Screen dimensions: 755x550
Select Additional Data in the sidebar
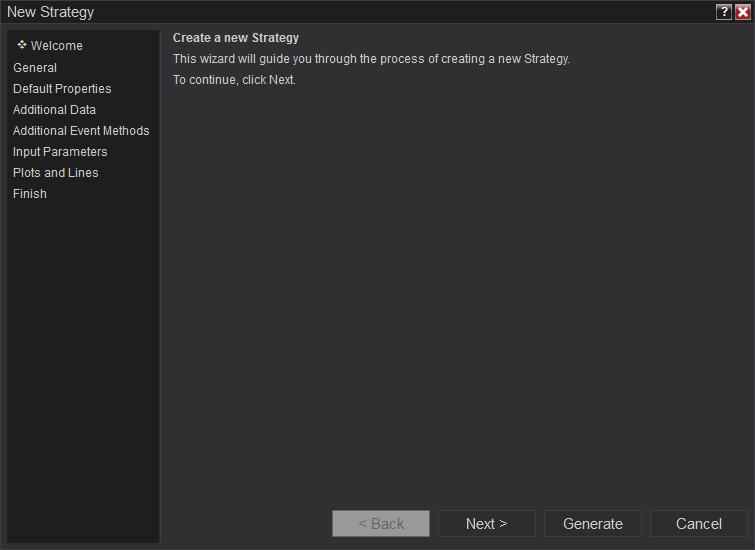point(54,110)
